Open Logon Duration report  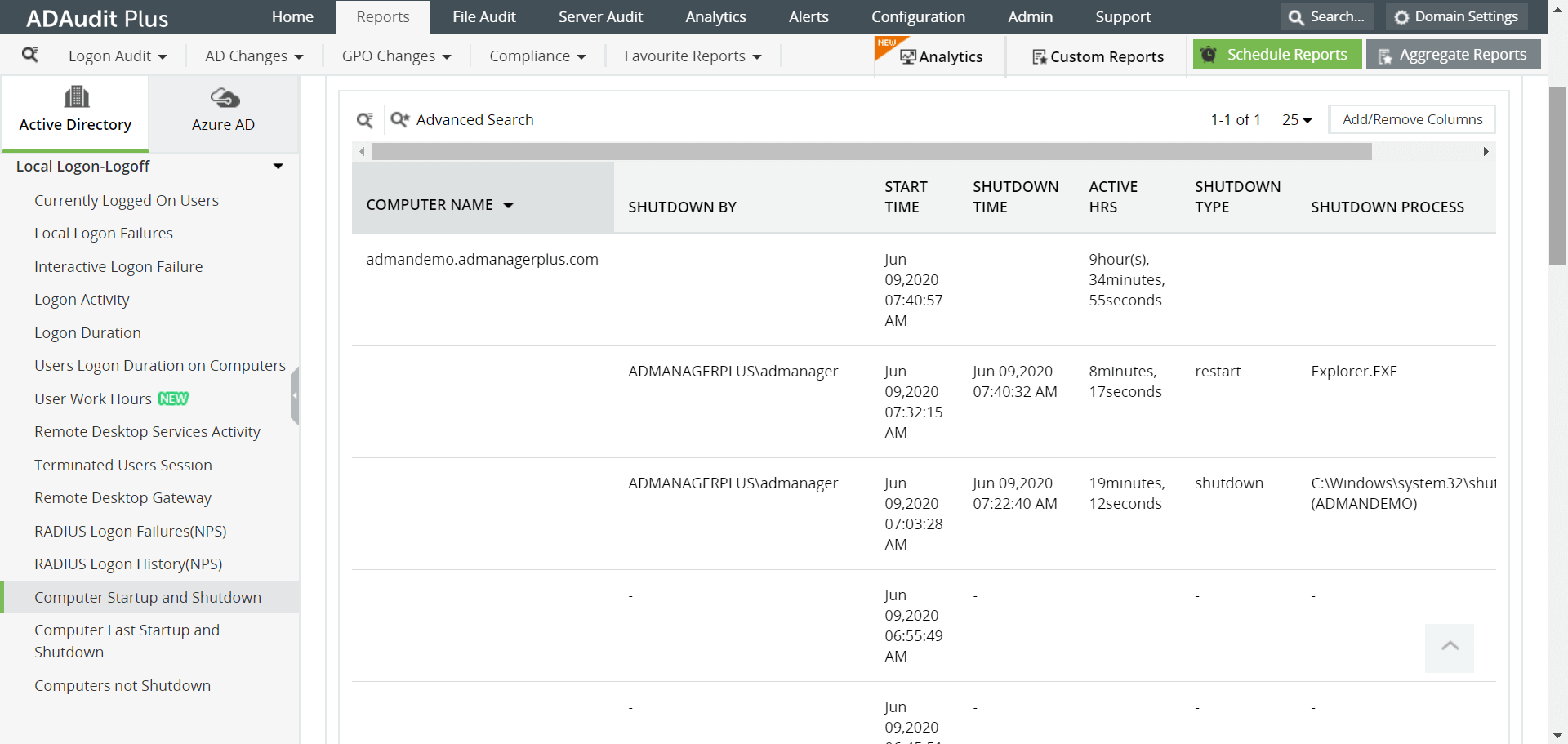pyautogui.click(x=87, y=333)
